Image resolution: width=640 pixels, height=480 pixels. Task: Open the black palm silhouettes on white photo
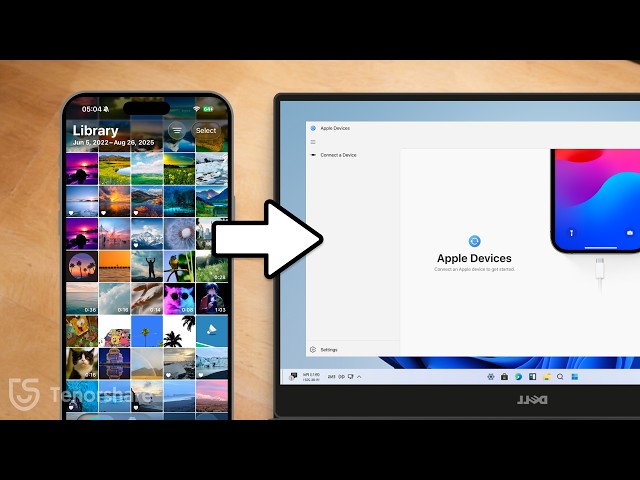(x=179, y=331)
